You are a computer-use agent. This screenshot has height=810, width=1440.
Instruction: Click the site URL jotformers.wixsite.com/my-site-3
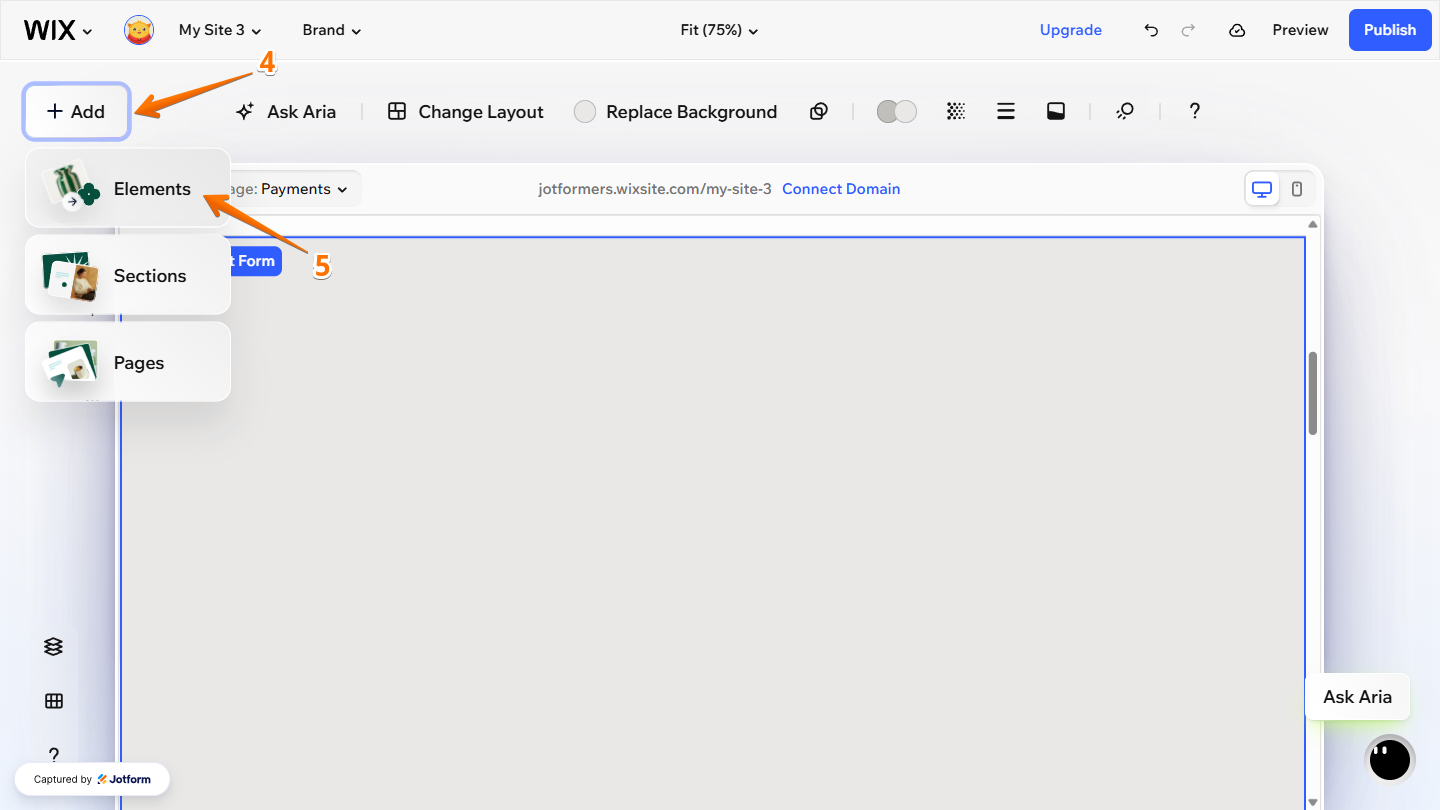pyautogui.click(x=655, y=189)
